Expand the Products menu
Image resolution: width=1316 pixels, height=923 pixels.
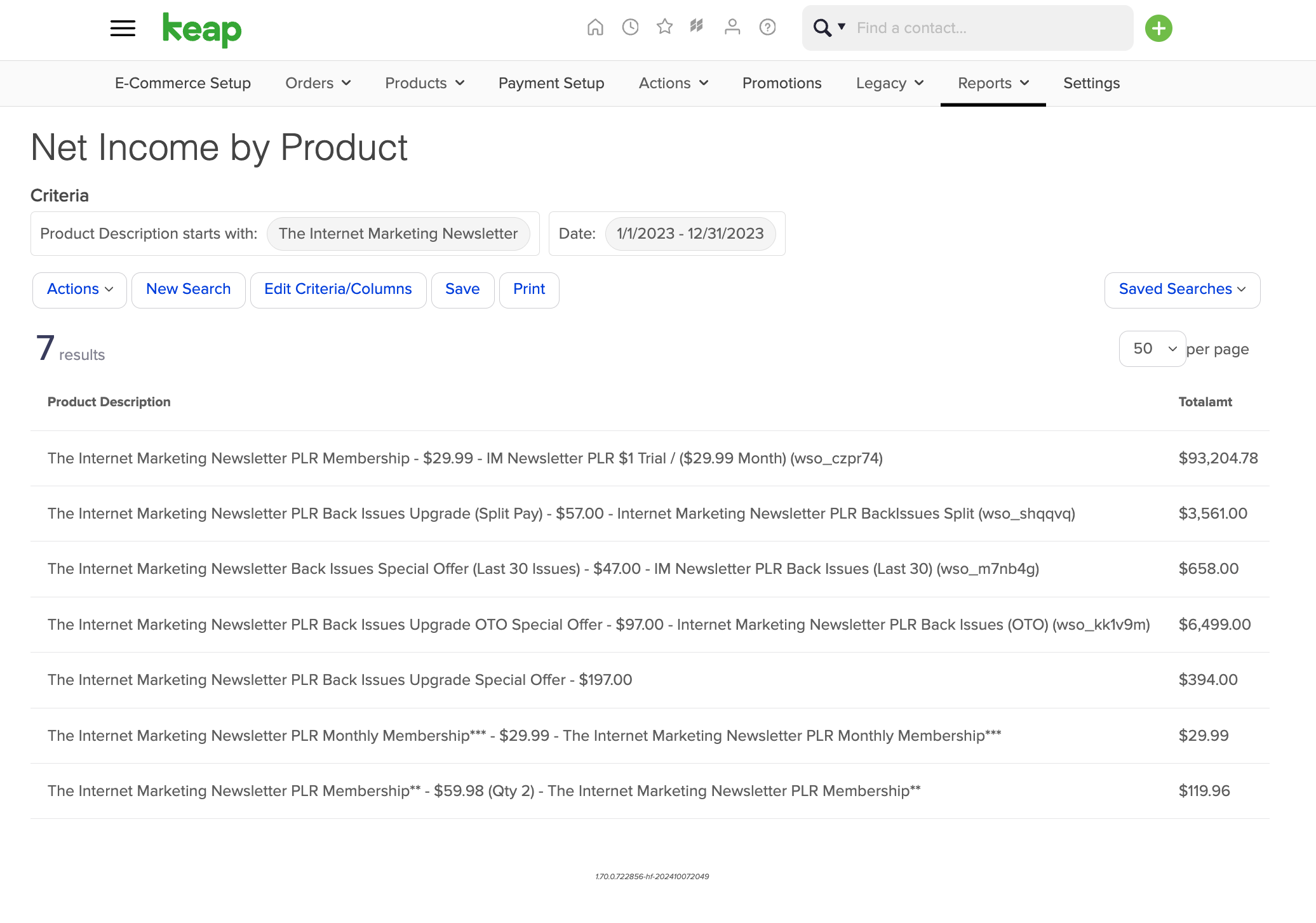coord(425,83)
